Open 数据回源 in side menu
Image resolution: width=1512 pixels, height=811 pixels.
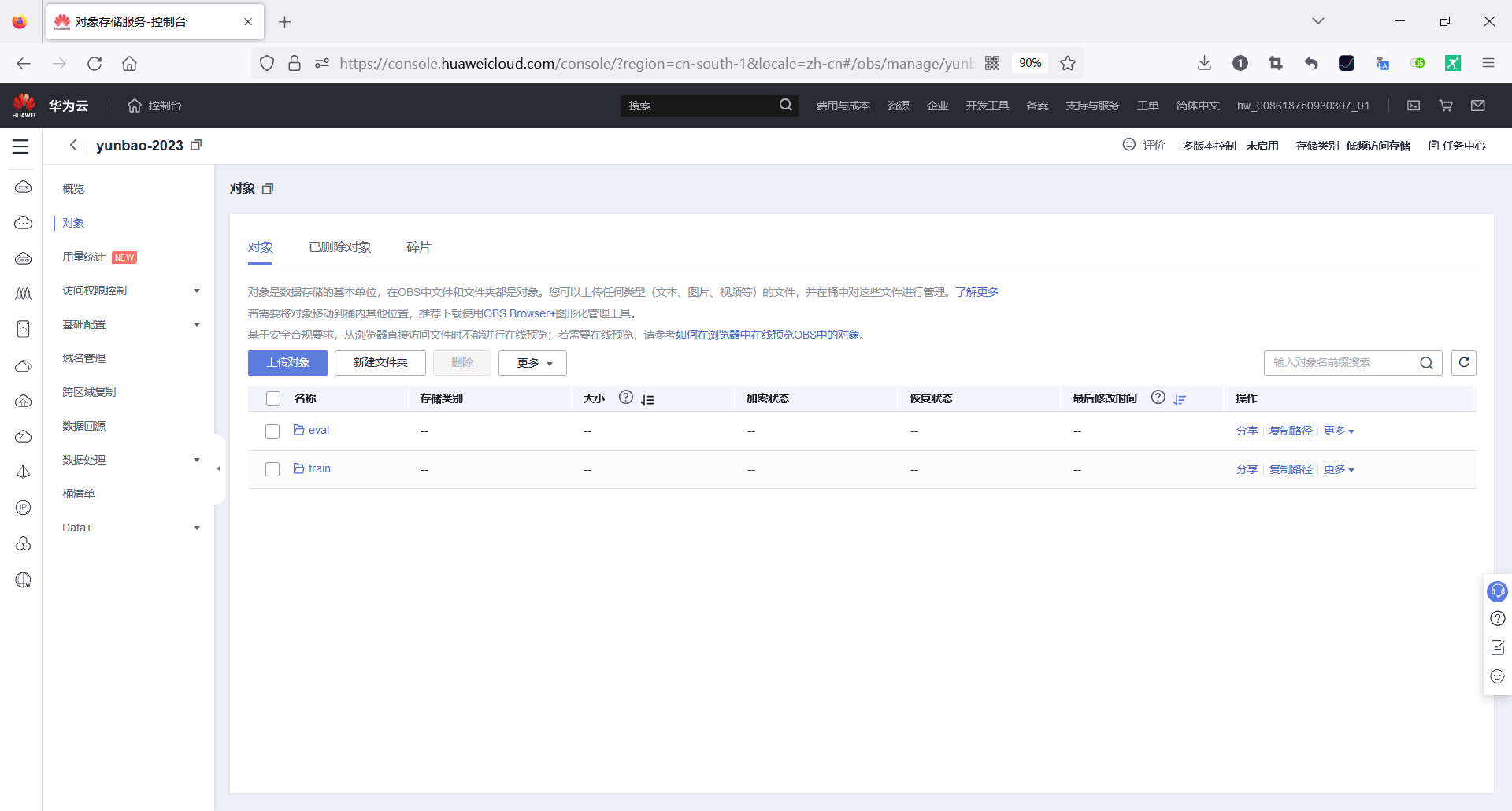83,427
